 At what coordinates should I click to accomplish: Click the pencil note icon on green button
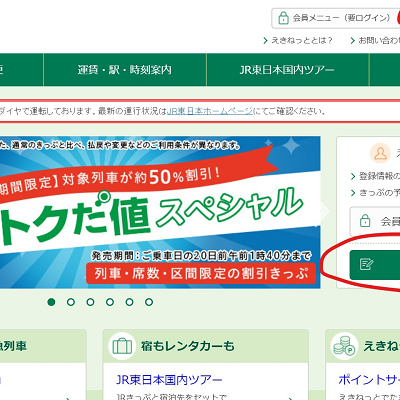tap(366, 264)
